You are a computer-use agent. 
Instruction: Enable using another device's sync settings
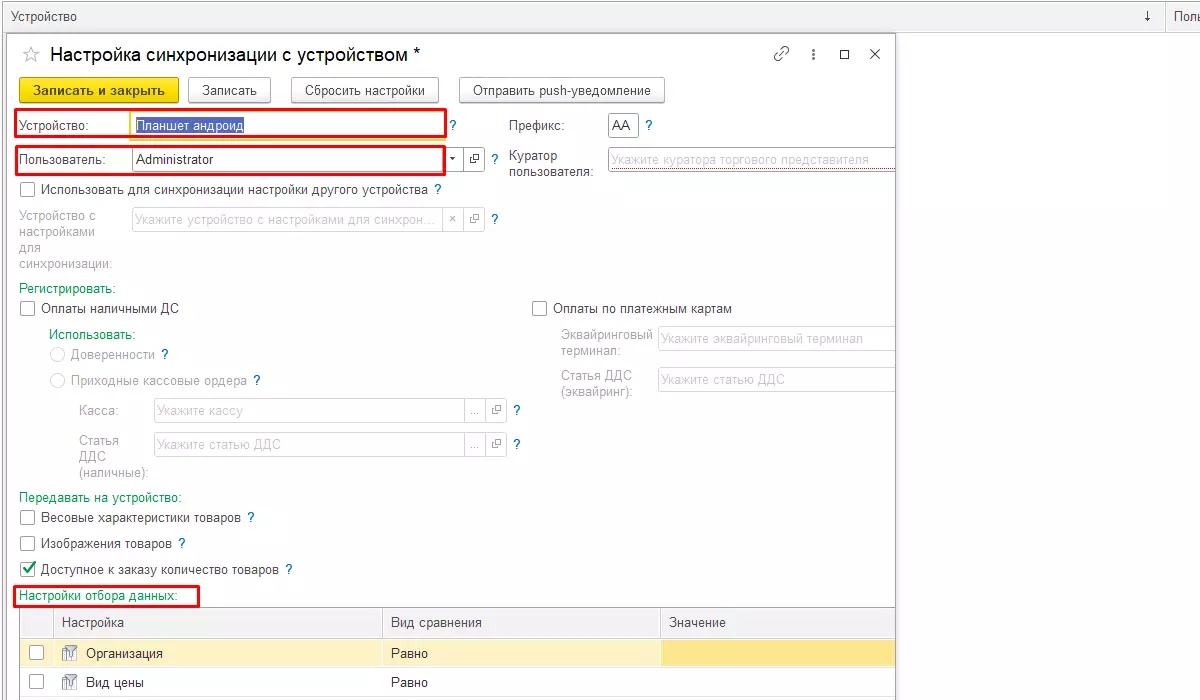tap(28, 189)
